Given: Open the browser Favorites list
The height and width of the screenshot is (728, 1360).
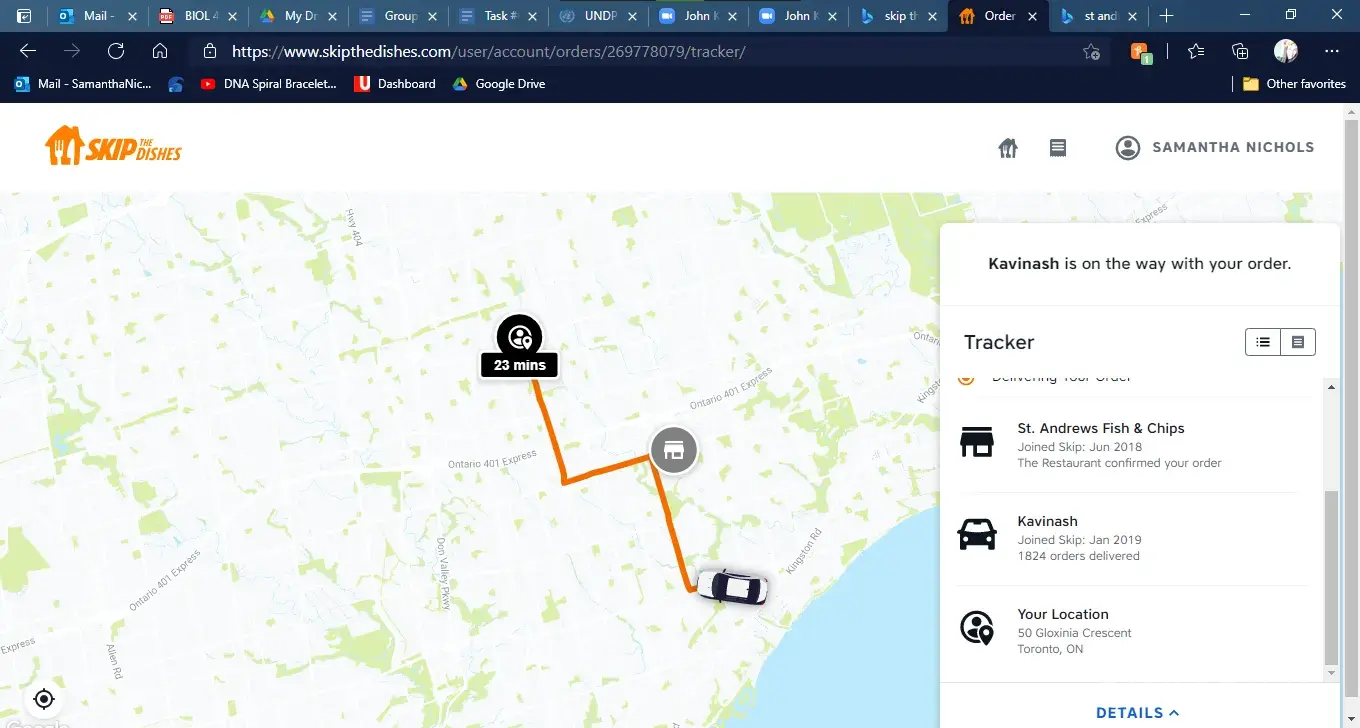Looking at the screenshot, I should (x=1197, y=52).
